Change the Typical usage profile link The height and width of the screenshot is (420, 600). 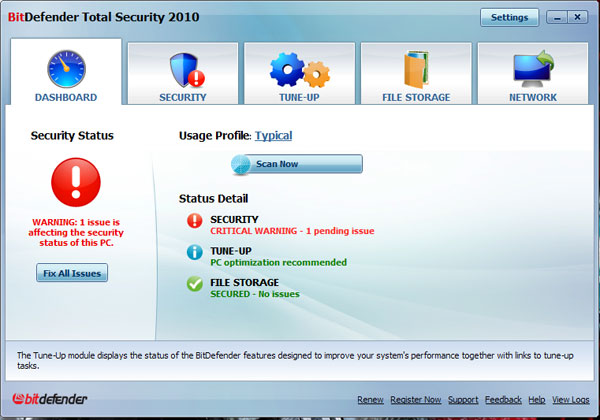coord(274,136)
